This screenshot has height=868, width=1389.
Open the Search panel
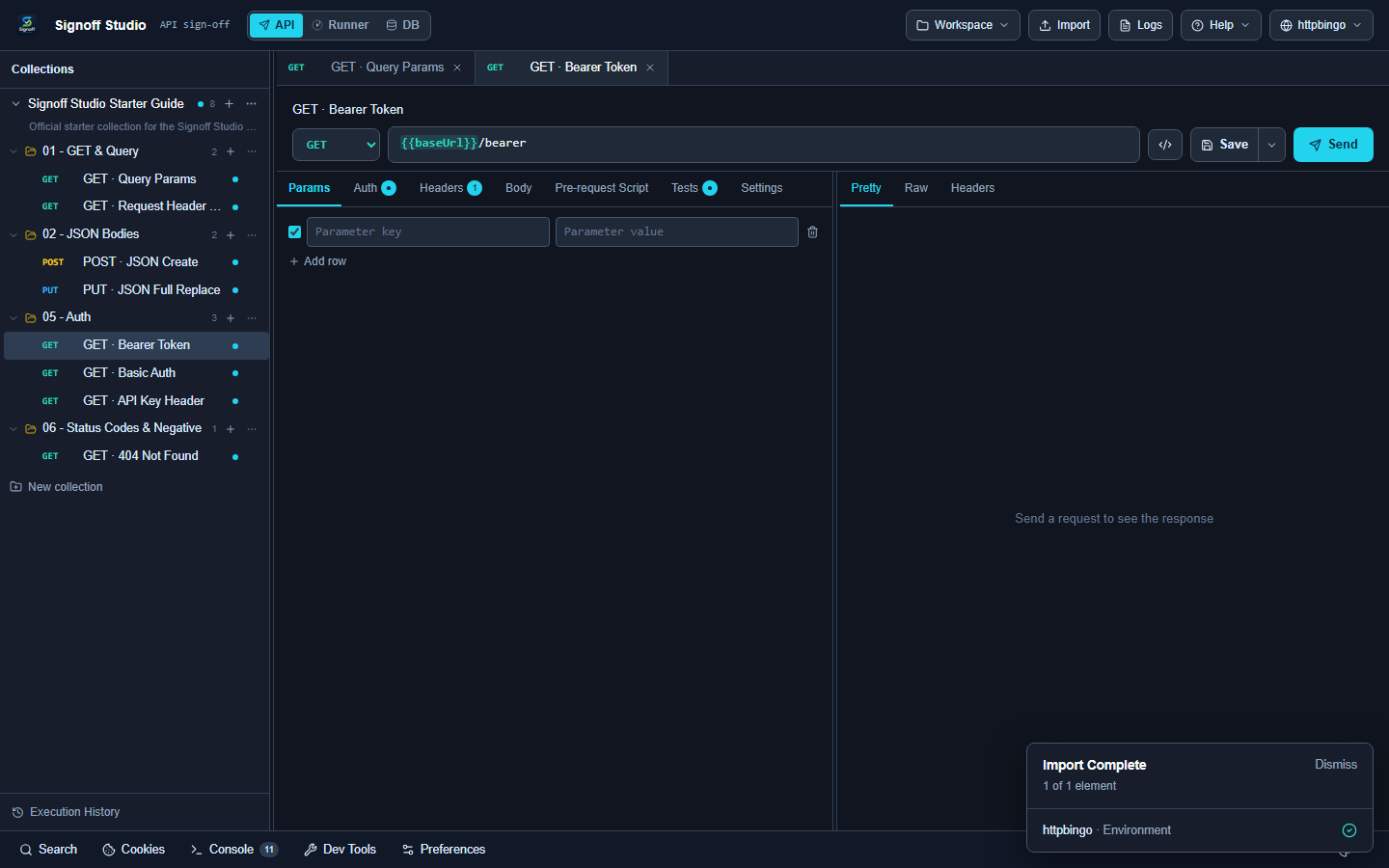tap(48, 850)
